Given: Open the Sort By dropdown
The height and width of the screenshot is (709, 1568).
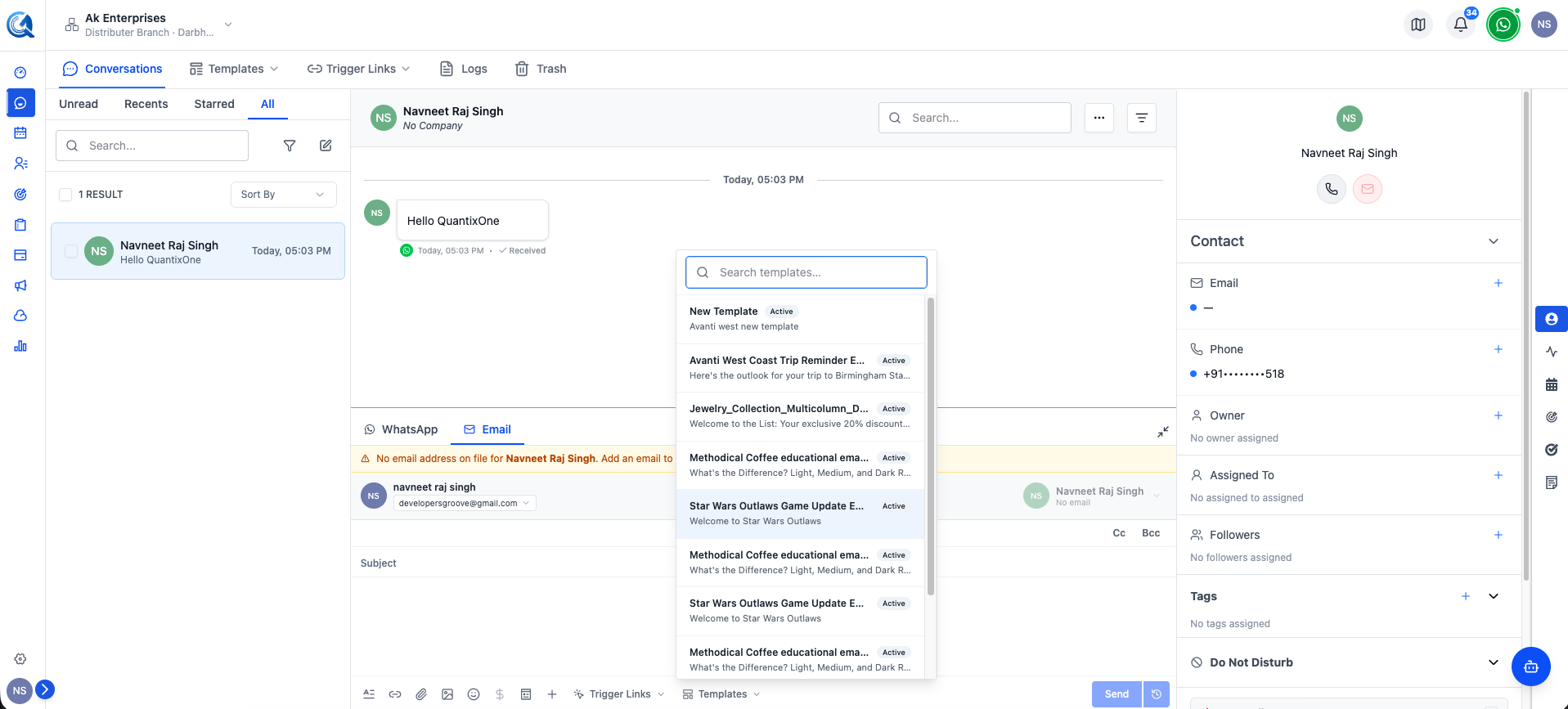Looking at the screenshot, I should tap(283, 195).
